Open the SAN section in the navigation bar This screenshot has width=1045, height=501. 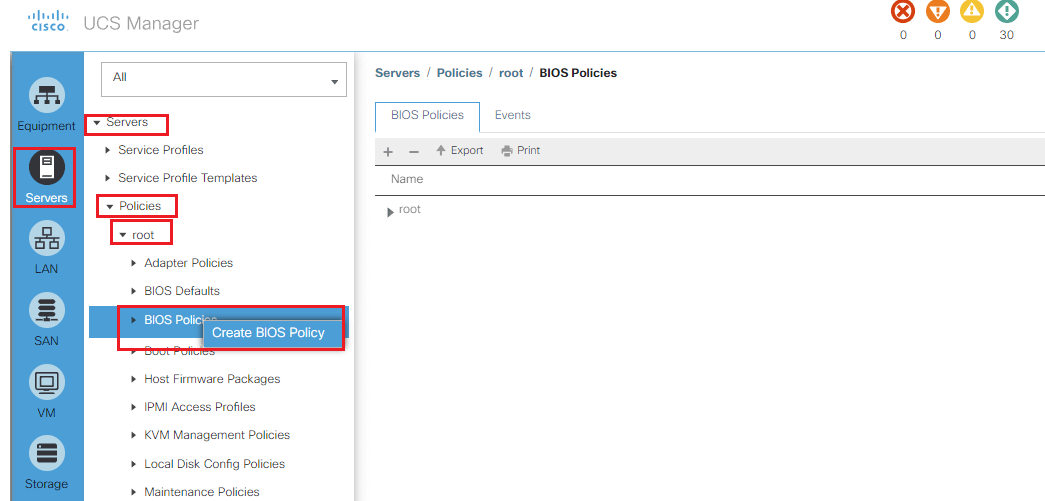pos(46,320)
